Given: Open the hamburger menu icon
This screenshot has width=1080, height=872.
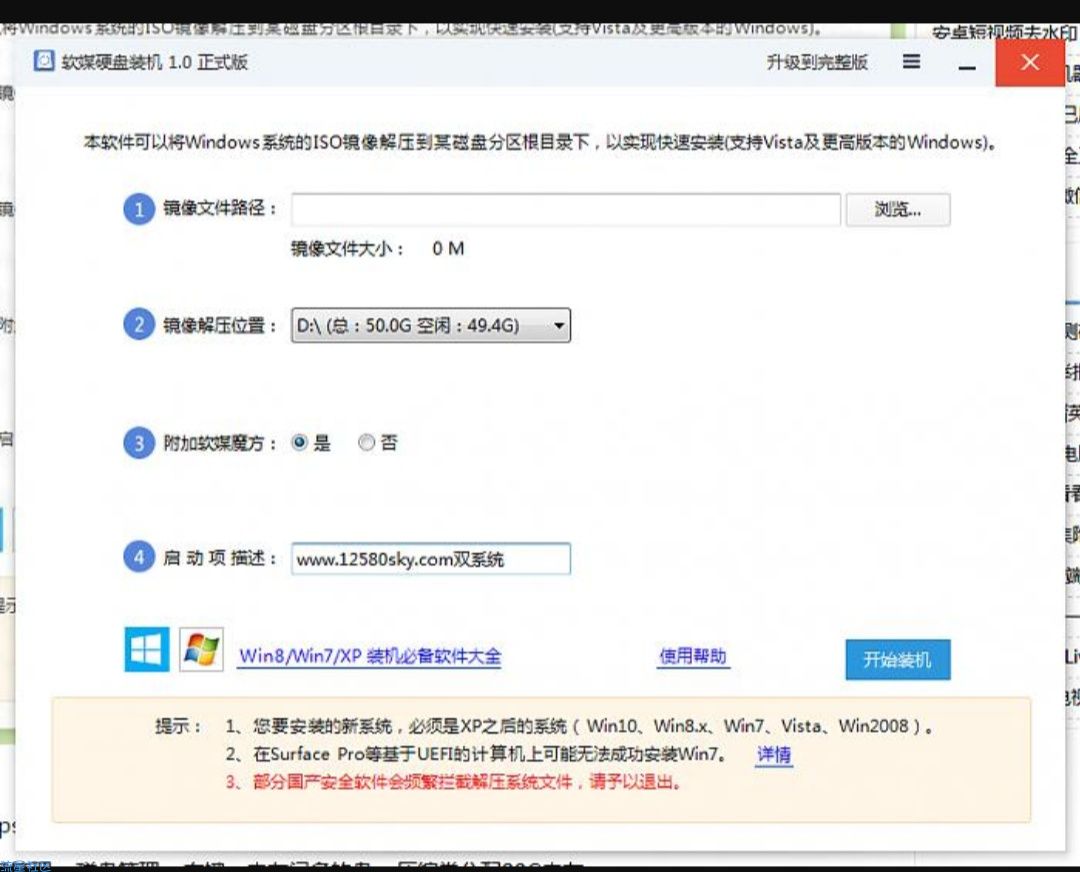Looking at the screenshot, I should tap(911, 62).
